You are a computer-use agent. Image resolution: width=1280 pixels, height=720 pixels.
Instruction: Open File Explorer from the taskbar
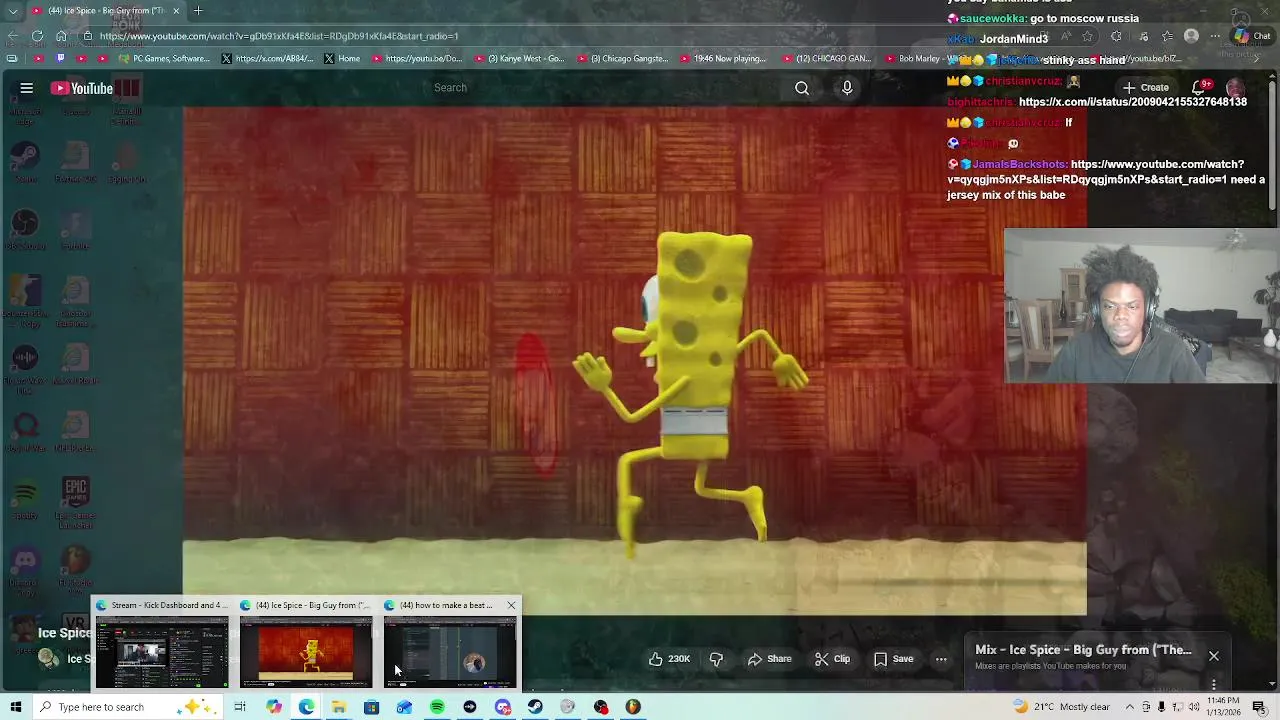[339, 707]
